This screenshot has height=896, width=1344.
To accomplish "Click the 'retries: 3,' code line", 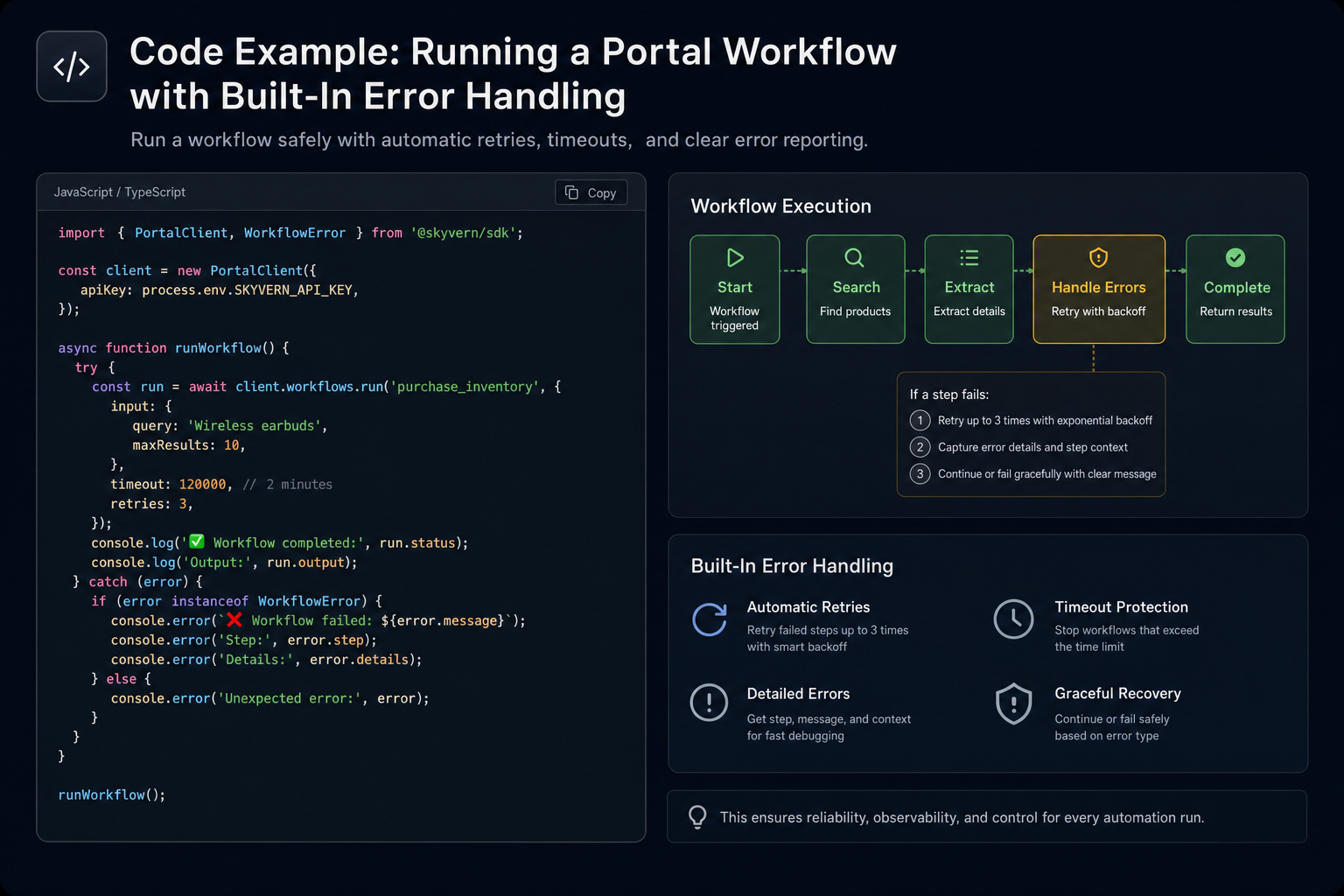I will 151,504.
